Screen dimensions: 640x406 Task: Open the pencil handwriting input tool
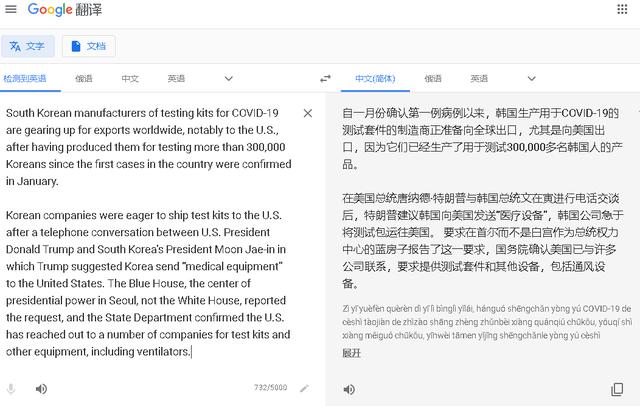[x=304, y=388]
